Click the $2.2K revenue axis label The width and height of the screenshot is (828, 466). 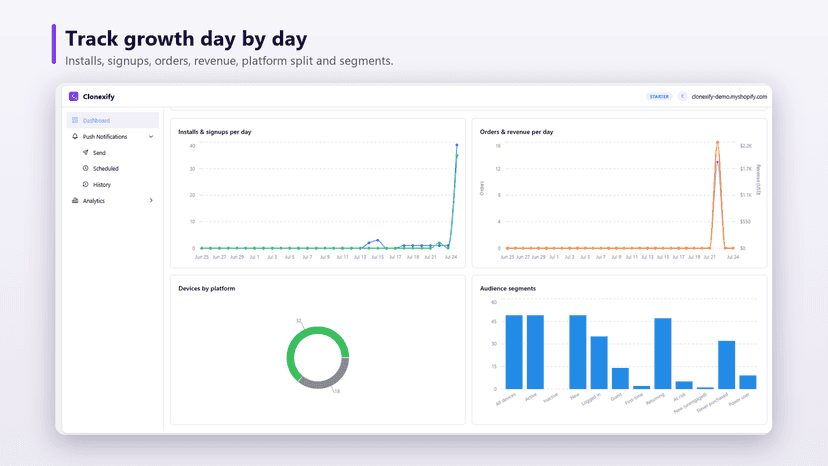pos(746,146)
